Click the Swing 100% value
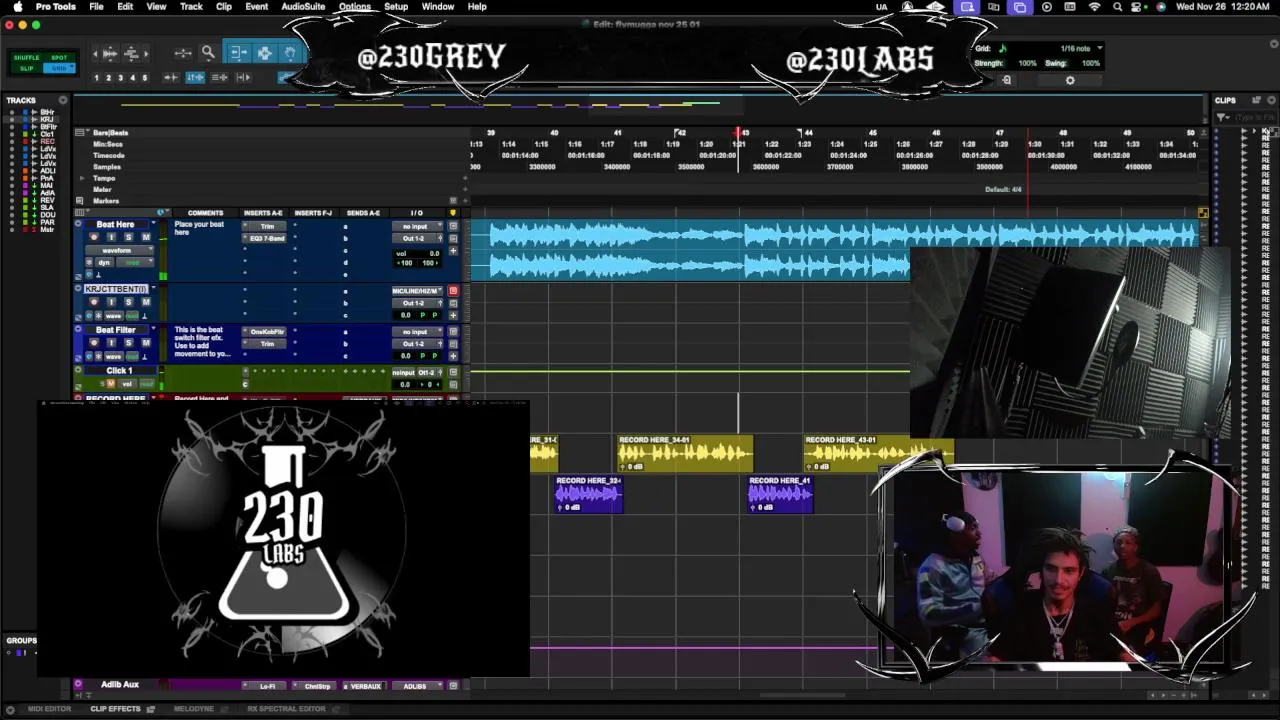This screenshot has width=1280, height=720. [1091, 63]
